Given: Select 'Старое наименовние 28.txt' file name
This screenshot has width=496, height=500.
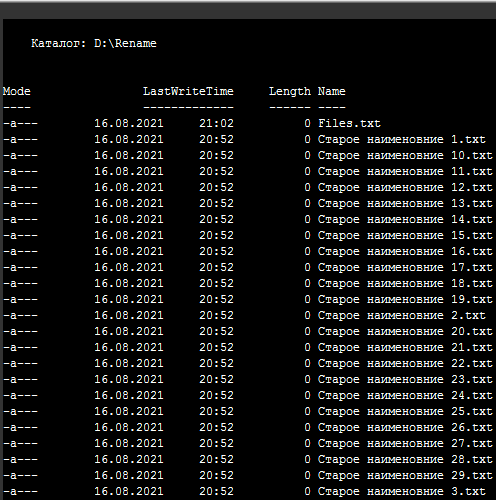Looking at the screenshot, I should [405, 459].
